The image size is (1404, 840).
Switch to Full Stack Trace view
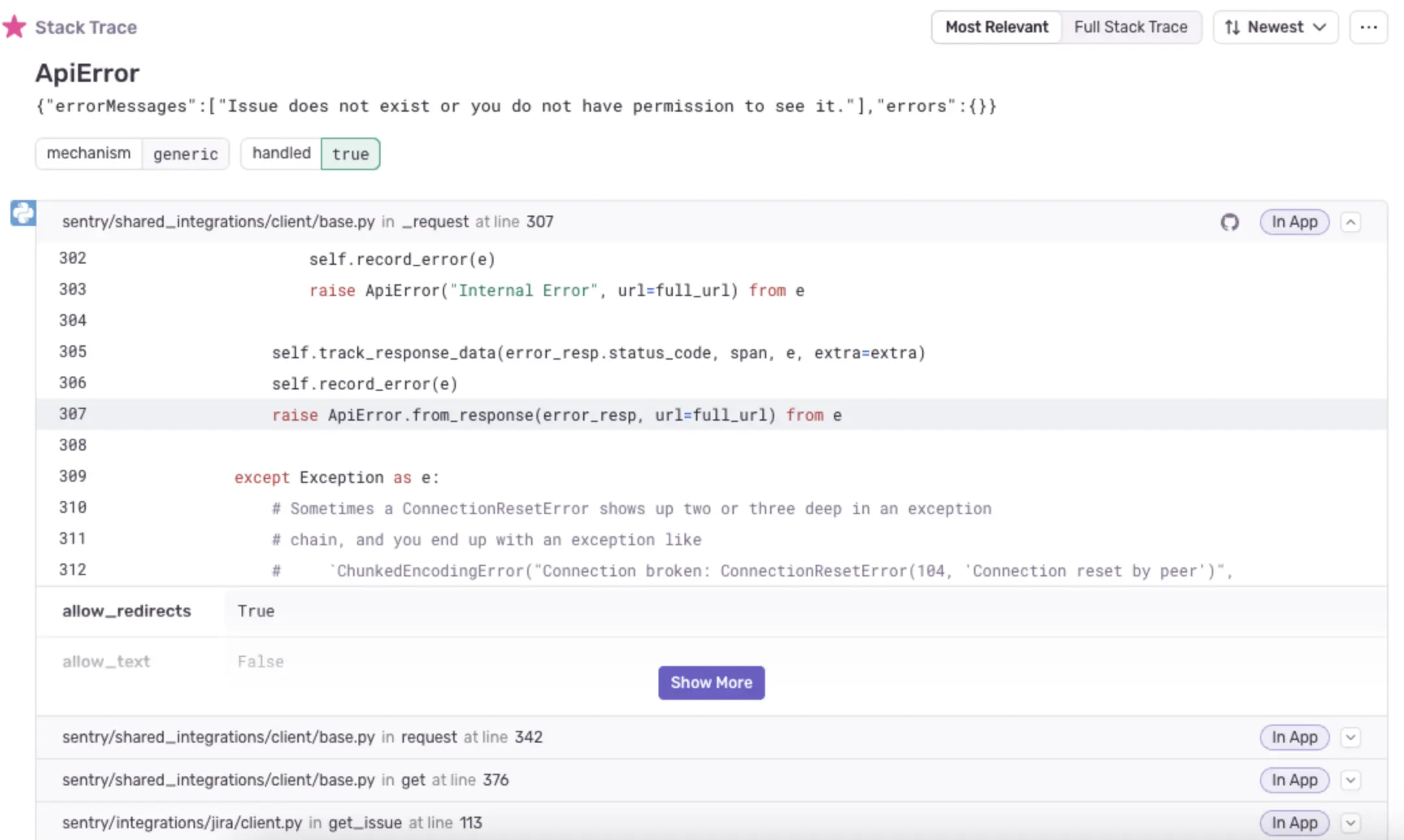[1131, 27]
